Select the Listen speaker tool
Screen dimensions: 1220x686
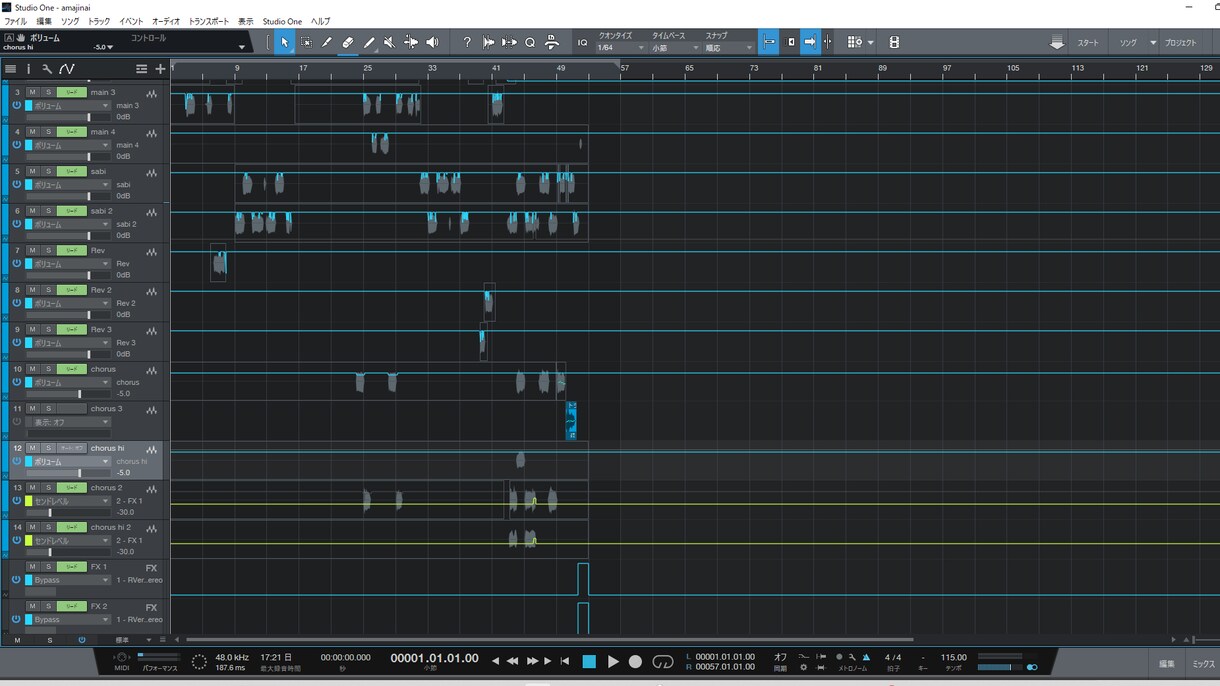(x=432, y=42)
